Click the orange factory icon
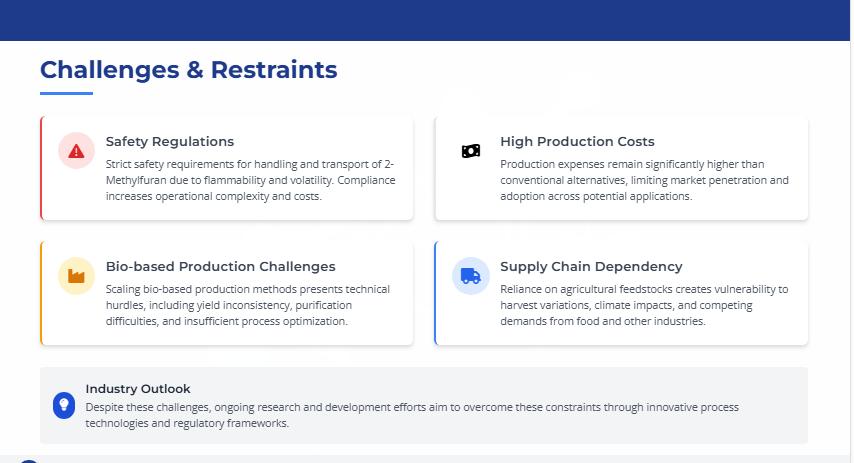 [x=76, y=276]
